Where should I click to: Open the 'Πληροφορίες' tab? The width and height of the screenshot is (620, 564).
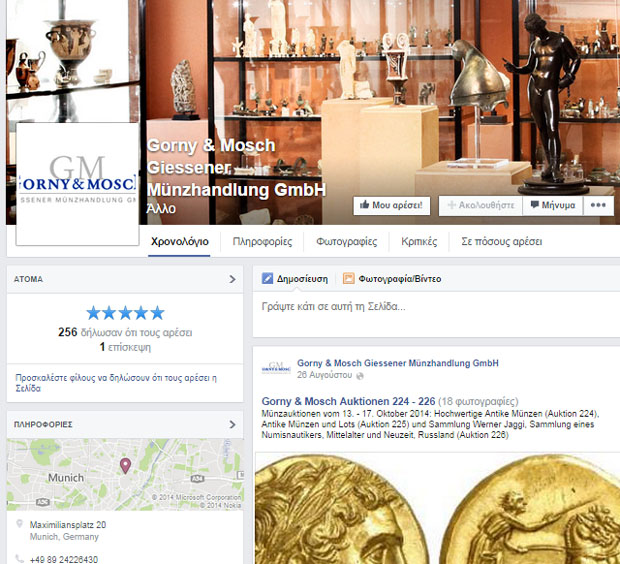pos(262,241)
